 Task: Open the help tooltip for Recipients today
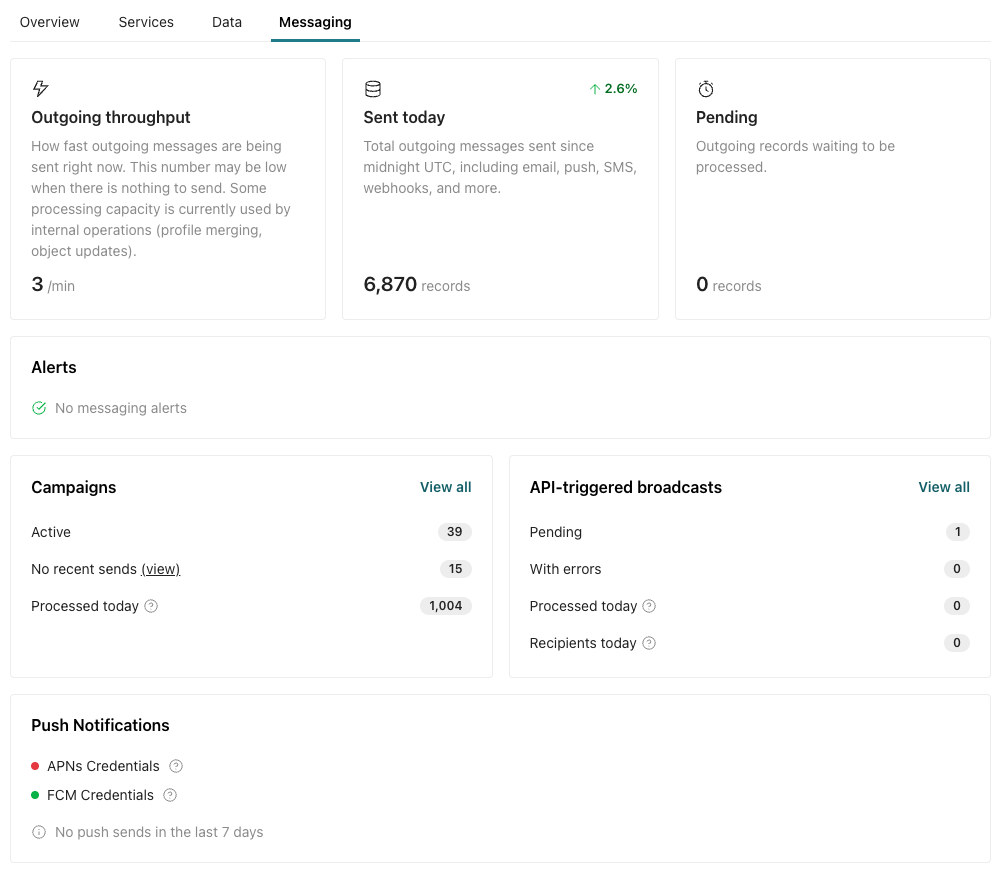point(650,643)
